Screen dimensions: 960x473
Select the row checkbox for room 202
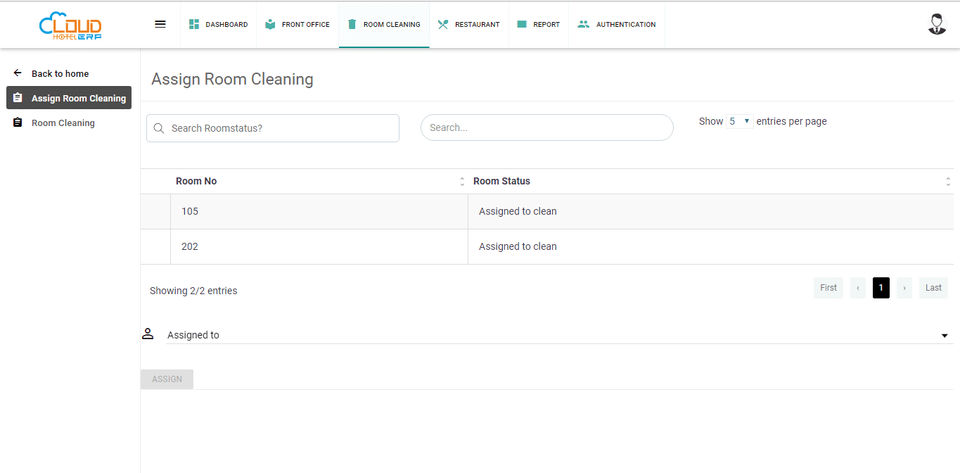point(156,247)
